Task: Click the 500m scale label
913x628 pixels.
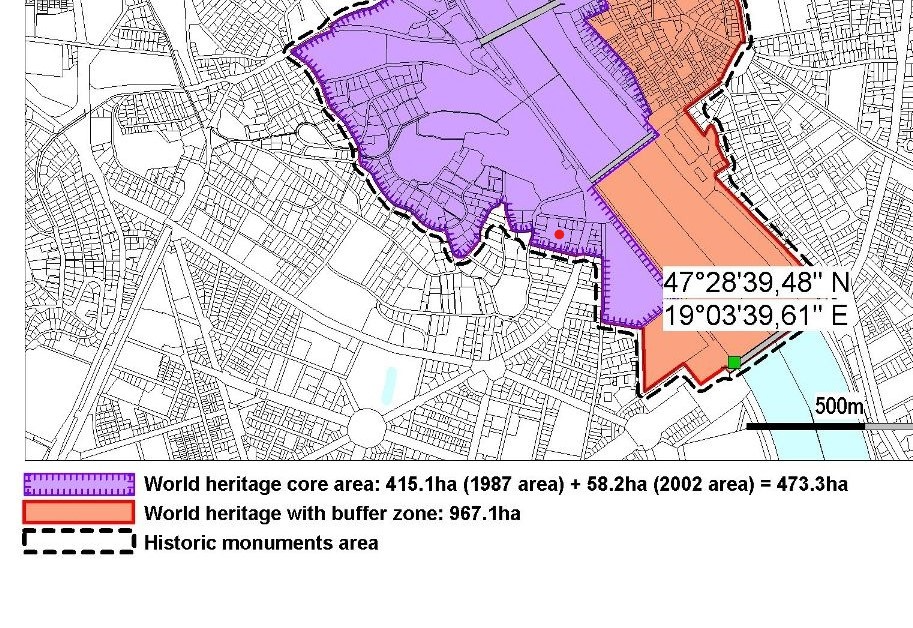Action: tap(839, 406)
